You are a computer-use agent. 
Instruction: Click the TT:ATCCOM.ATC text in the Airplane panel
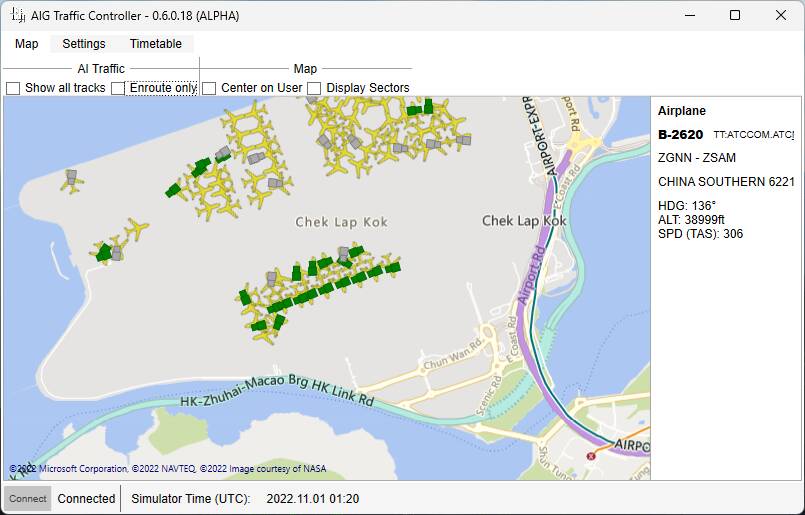[753, 135]
